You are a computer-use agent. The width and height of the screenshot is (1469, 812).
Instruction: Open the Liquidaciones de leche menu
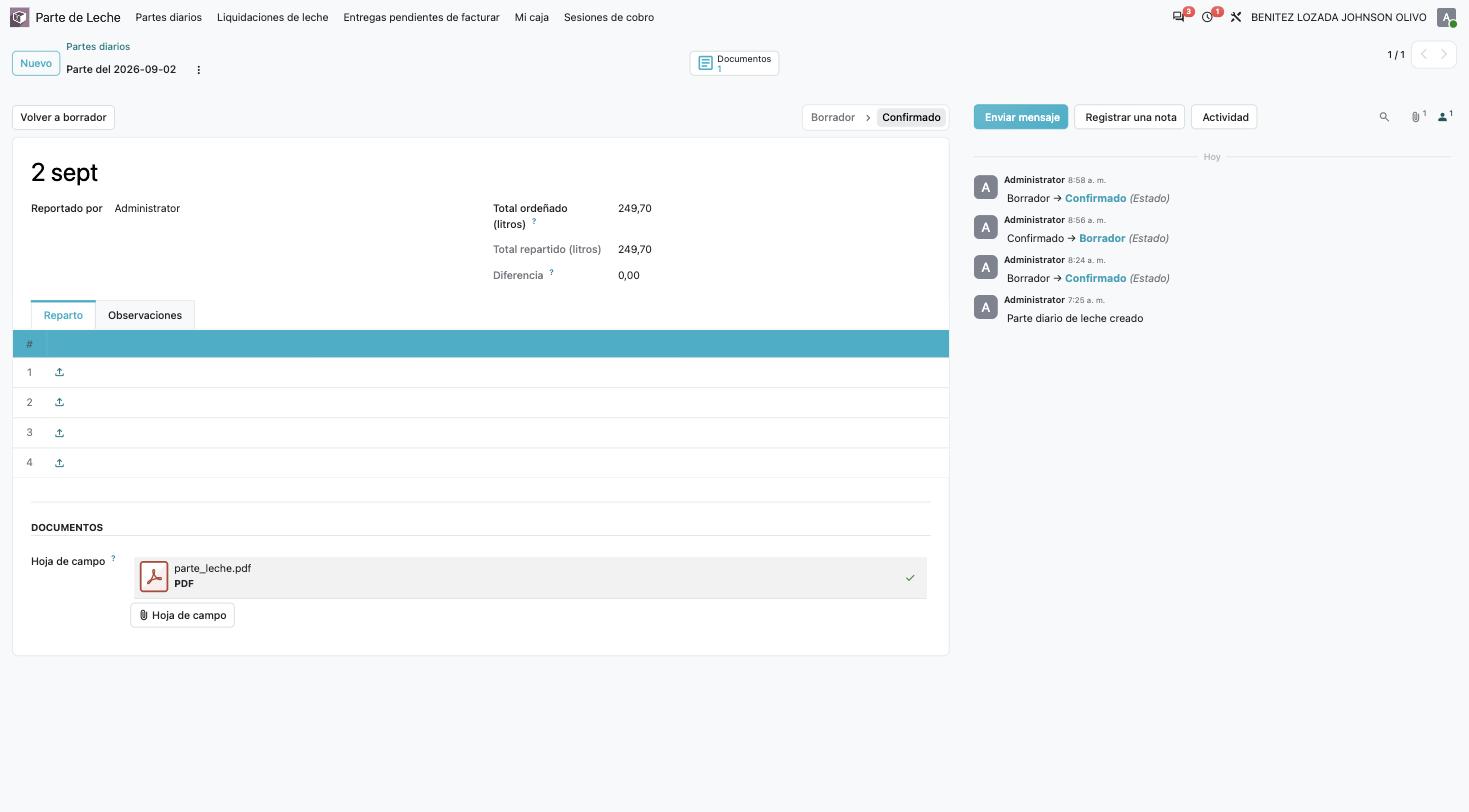(272, 17)
